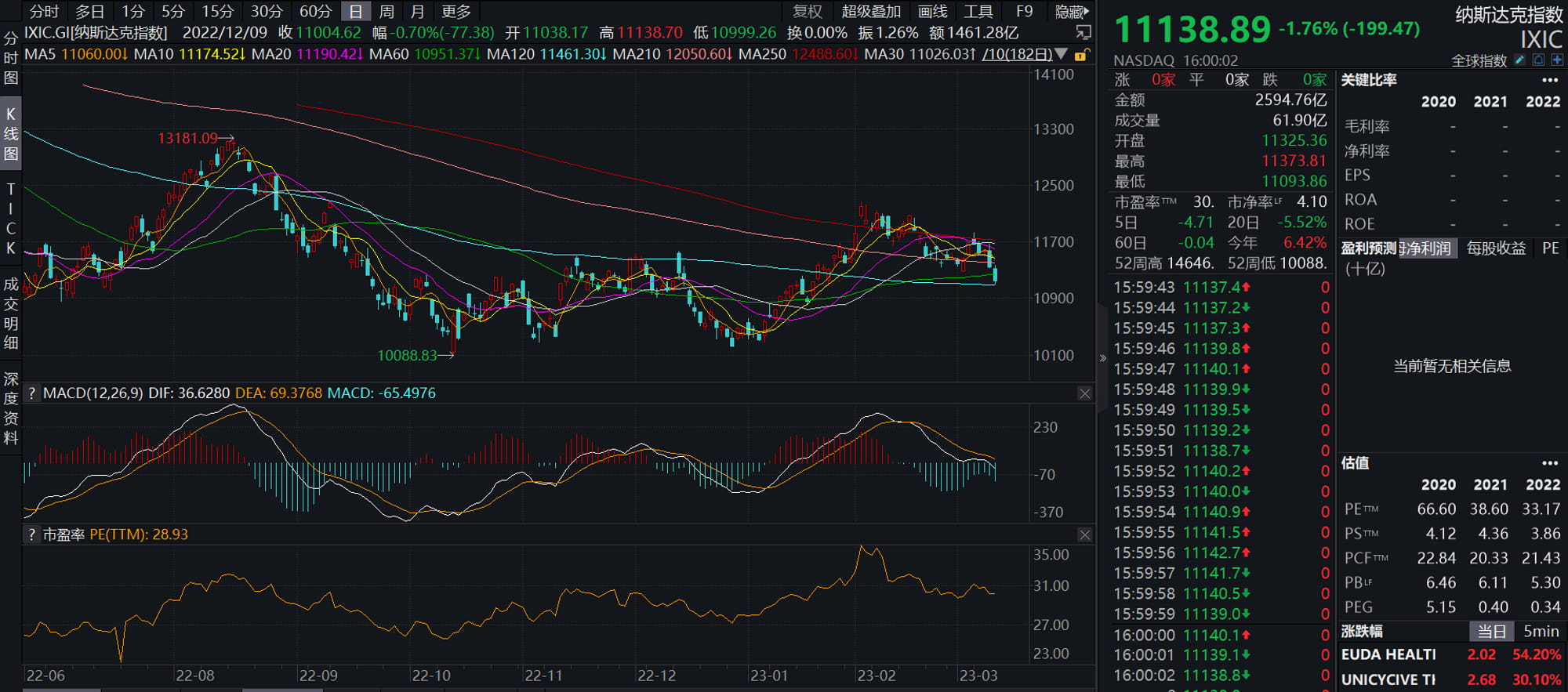Select the 1分 timeframe
1568x692 pixels.
click(x=133, y=11)
